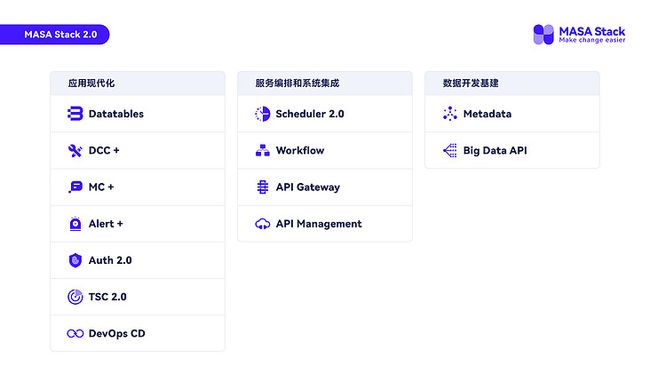Image resolution: width=650 pixels, height=366 pixels.
Task: Click the Workflow hierarchy icon
Action: click(262, 150)
